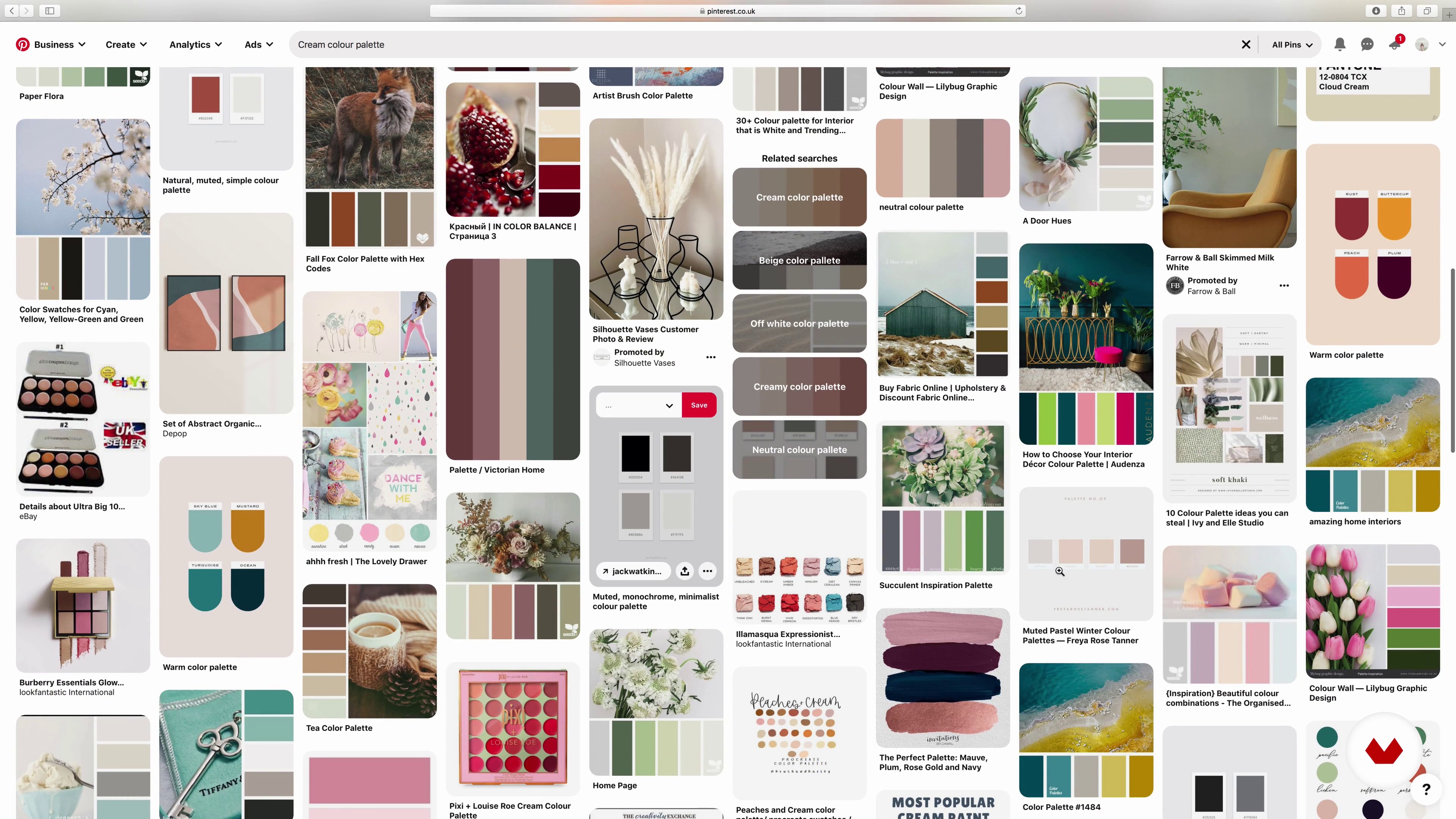
Task: Select 'Cream color palette' related search
Action: pos(799,197)
